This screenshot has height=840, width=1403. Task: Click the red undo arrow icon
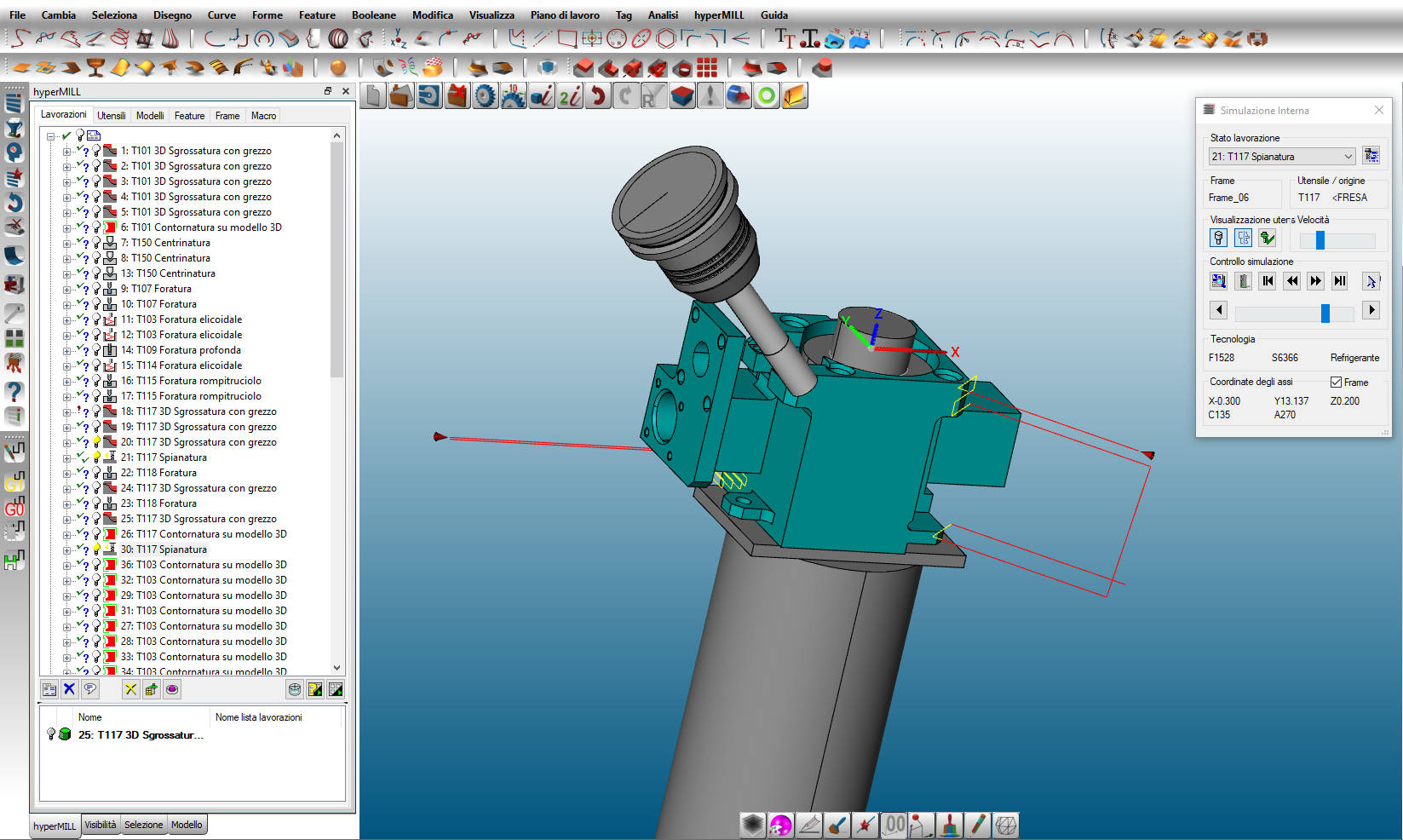coord(598,96)
